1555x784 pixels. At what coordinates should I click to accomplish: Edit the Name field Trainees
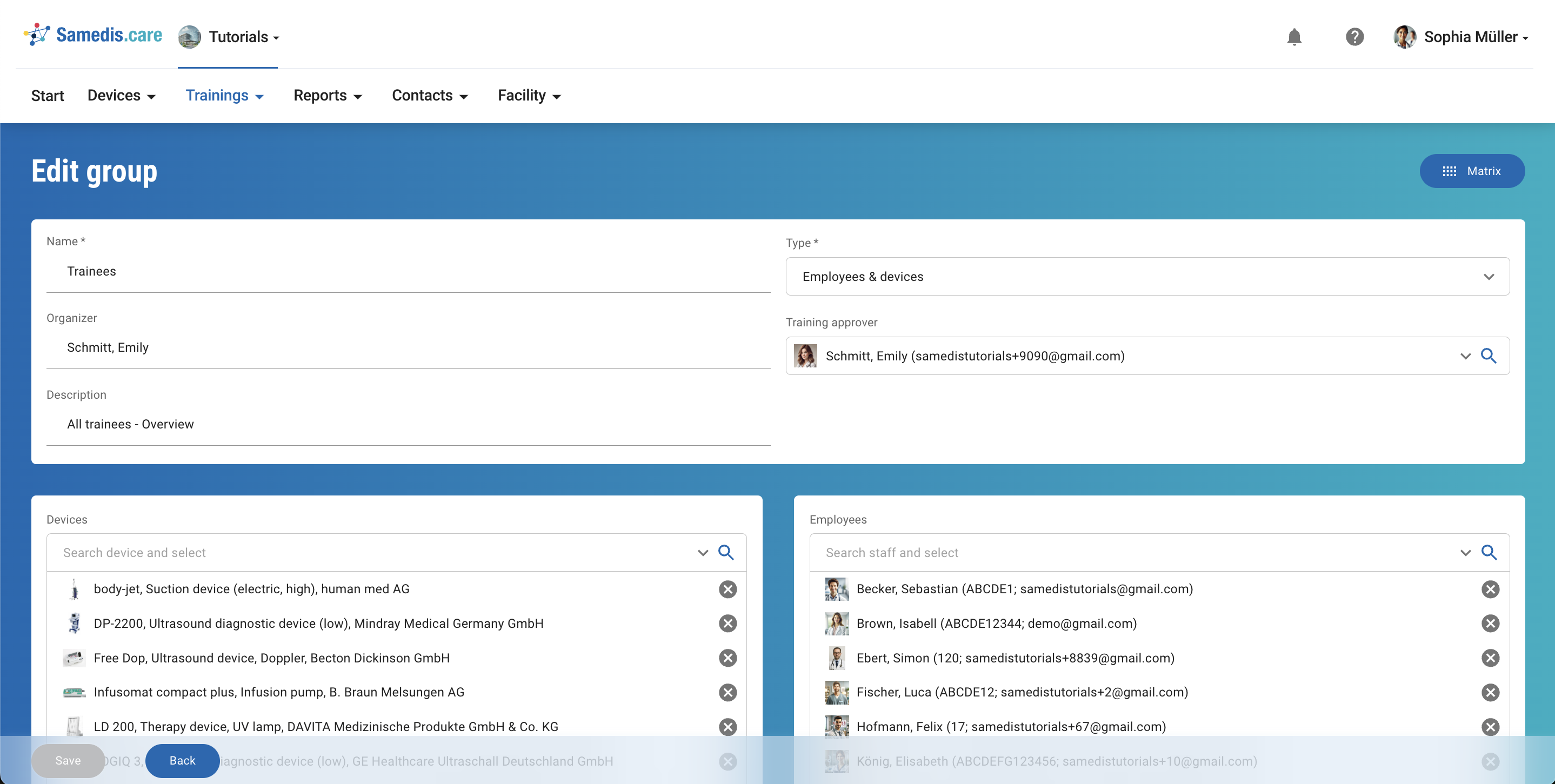coord(408,272)
